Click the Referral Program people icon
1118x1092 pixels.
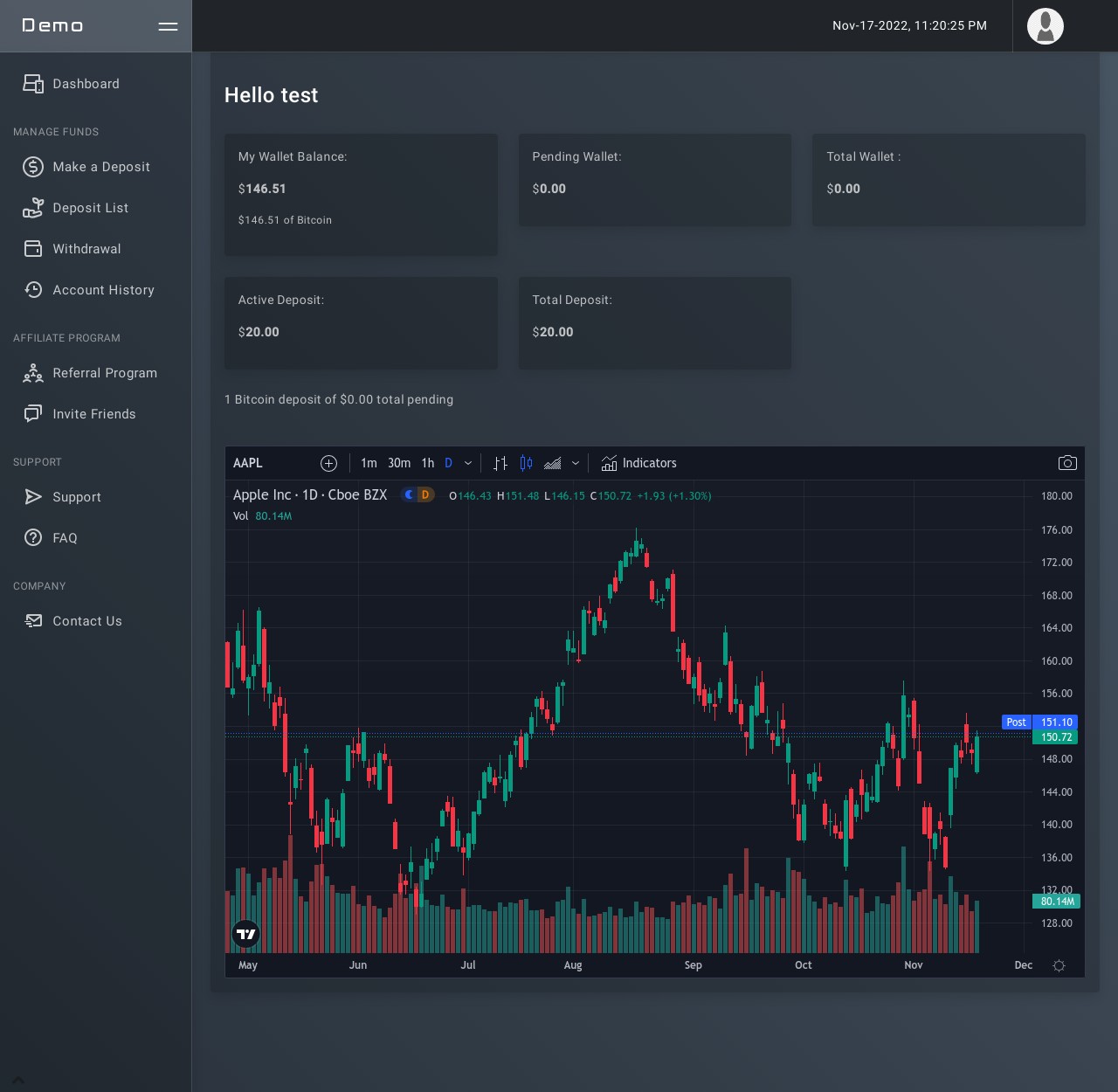33,373
